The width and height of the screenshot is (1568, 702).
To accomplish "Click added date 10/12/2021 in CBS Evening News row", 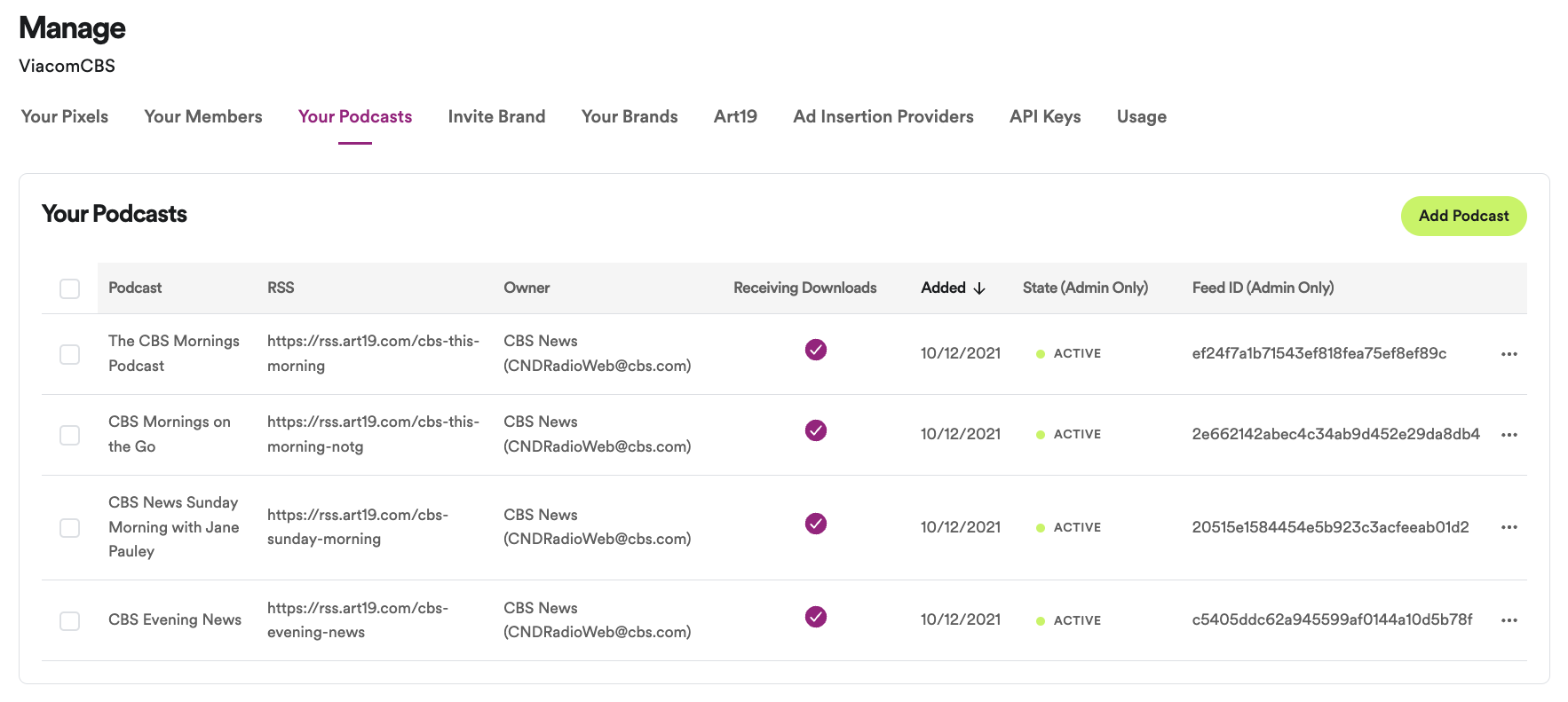I will (x=961, y=619).
